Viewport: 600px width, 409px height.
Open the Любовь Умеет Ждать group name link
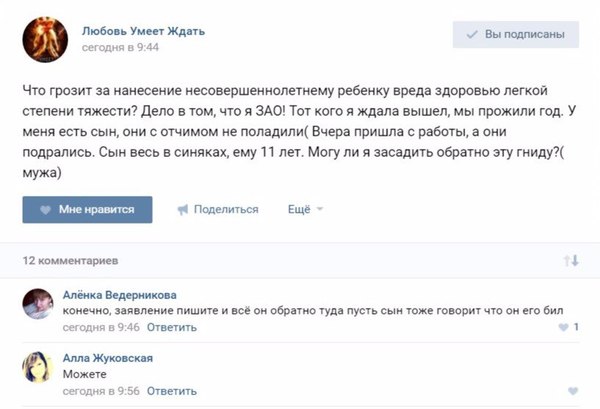143,31
